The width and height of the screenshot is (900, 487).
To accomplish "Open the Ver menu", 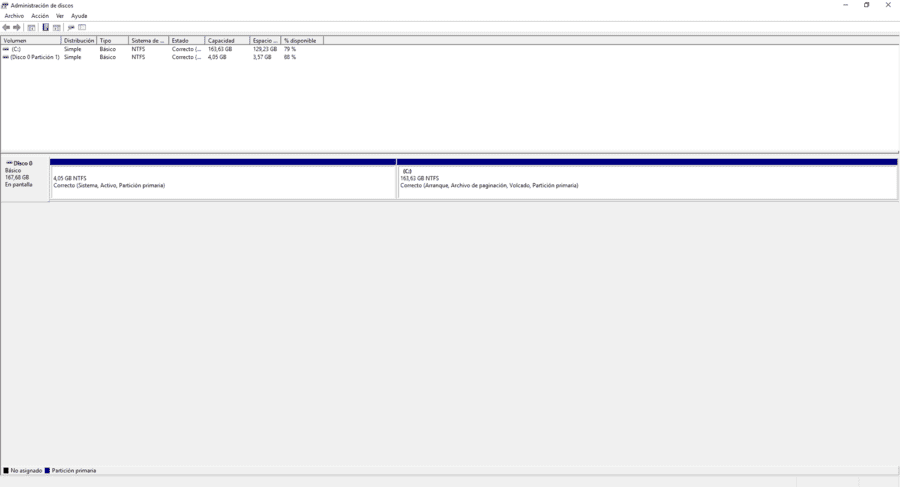I will [60, 16].
